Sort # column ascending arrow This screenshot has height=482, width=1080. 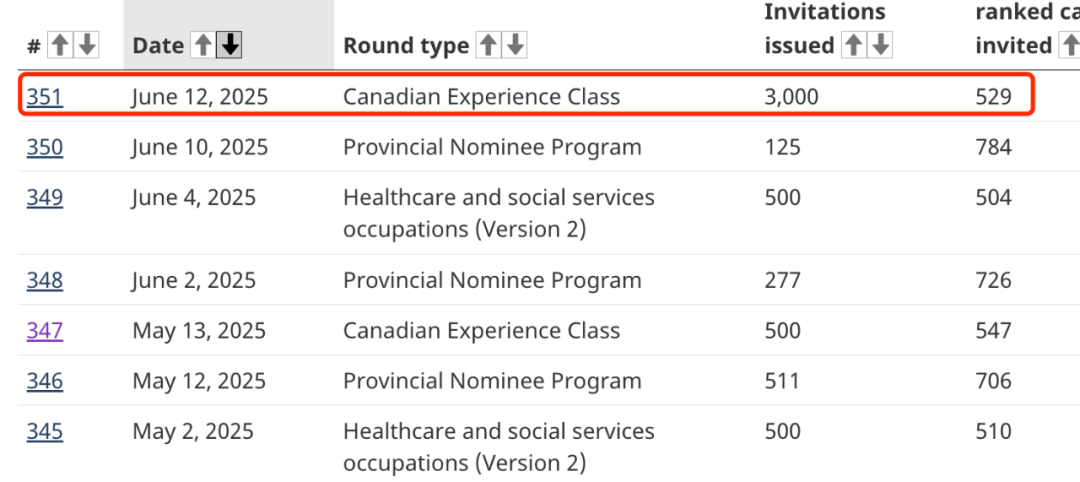(x=61, y=45)
